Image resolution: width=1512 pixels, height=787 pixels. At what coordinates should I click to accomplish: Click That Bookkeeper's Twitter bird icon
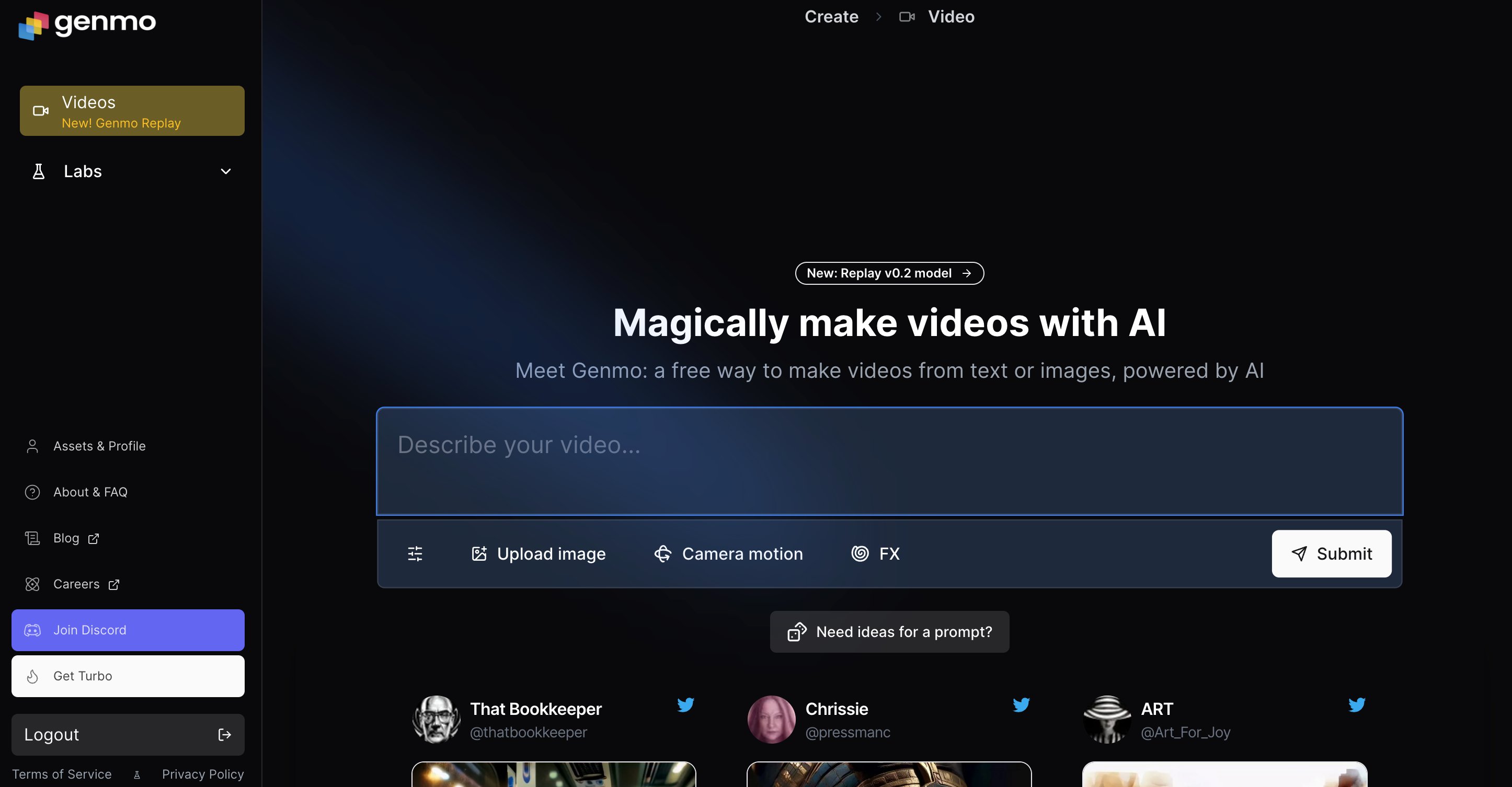click(685, 704)
